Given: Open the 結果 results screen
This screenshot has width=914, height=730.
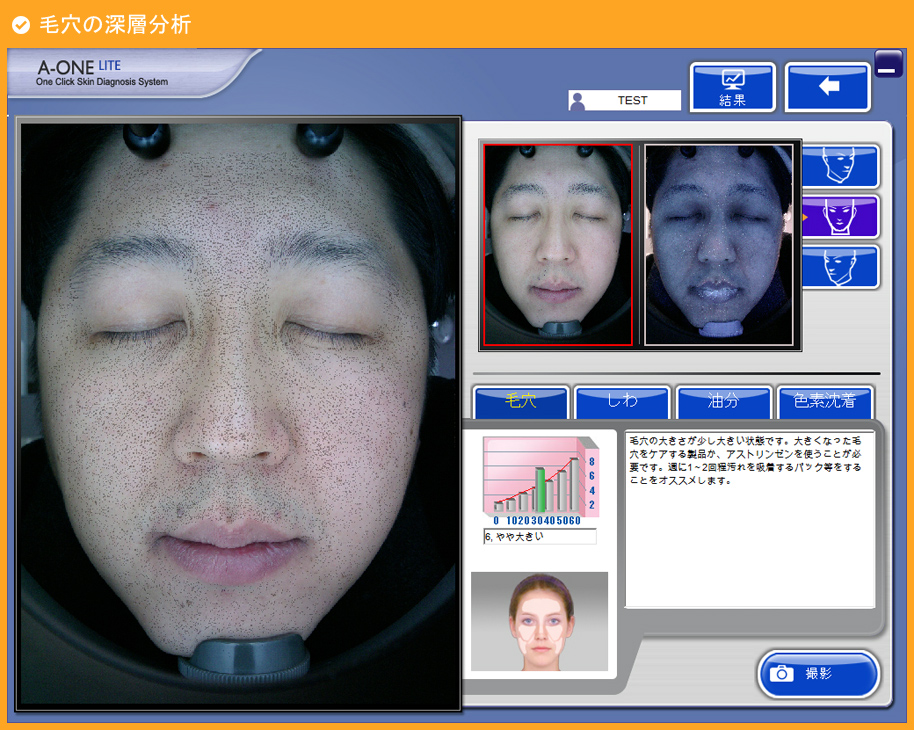Looking at the screenshot, I should point(732,87).
